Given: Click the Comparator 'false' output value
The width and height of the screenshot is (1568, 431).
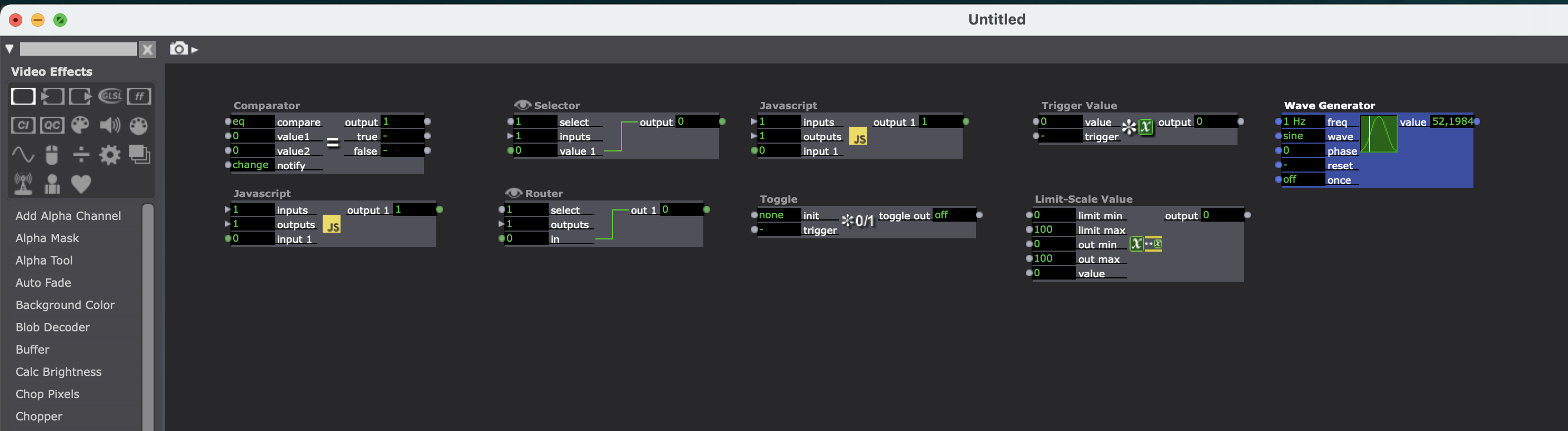Looking at the screenshot, I should click(x=402, y=150).
